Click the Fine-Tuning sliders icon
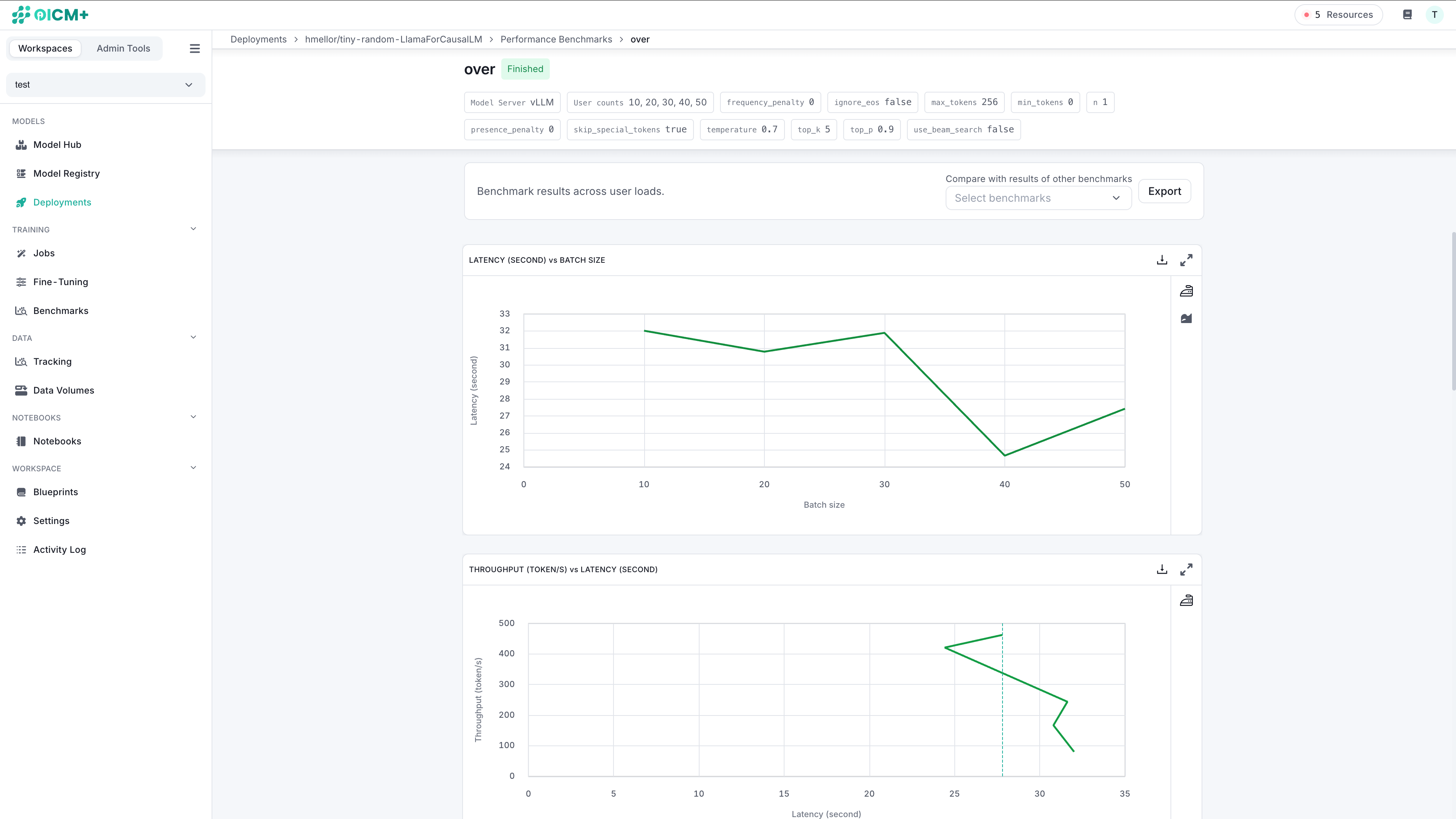The width and height of the screenshot is (1456, 819). click(x=21, y=282)
